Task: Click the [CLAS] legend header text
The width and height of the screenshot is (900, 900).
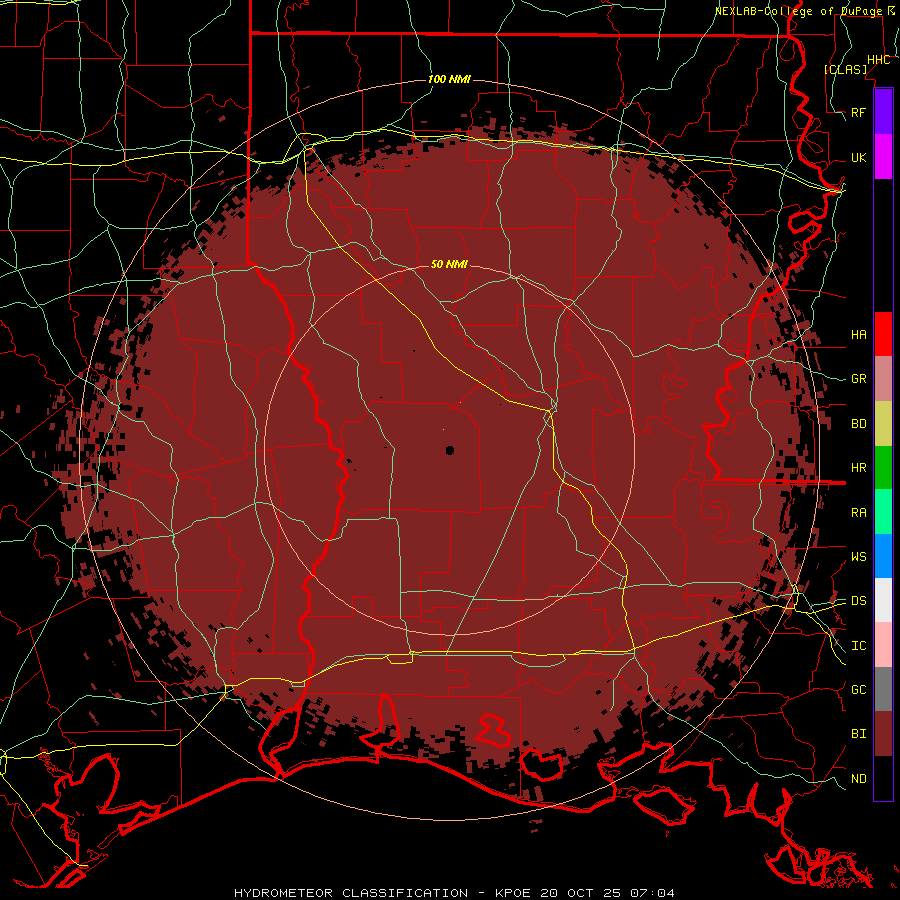Action: [845, 69]
